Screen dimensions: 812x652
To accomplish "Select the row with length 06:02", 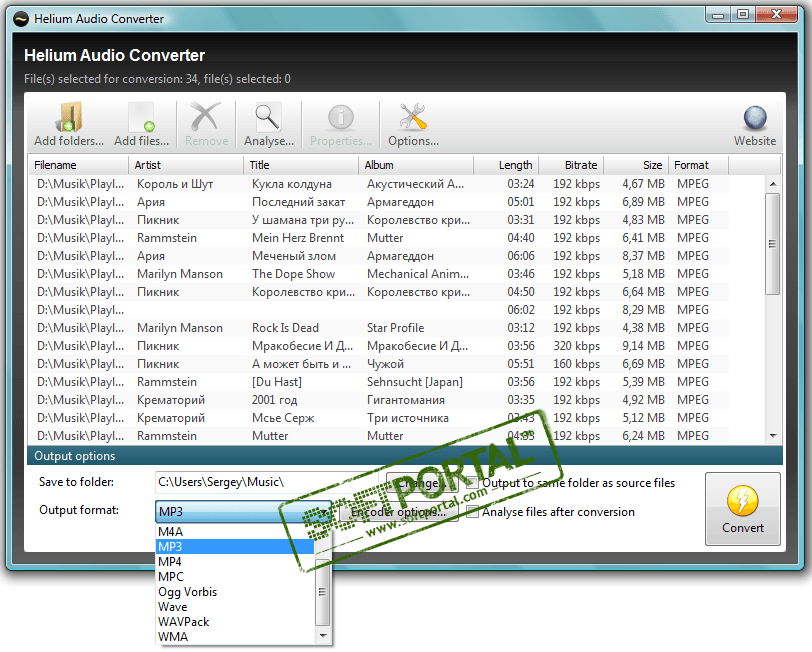I will [378, 310].
